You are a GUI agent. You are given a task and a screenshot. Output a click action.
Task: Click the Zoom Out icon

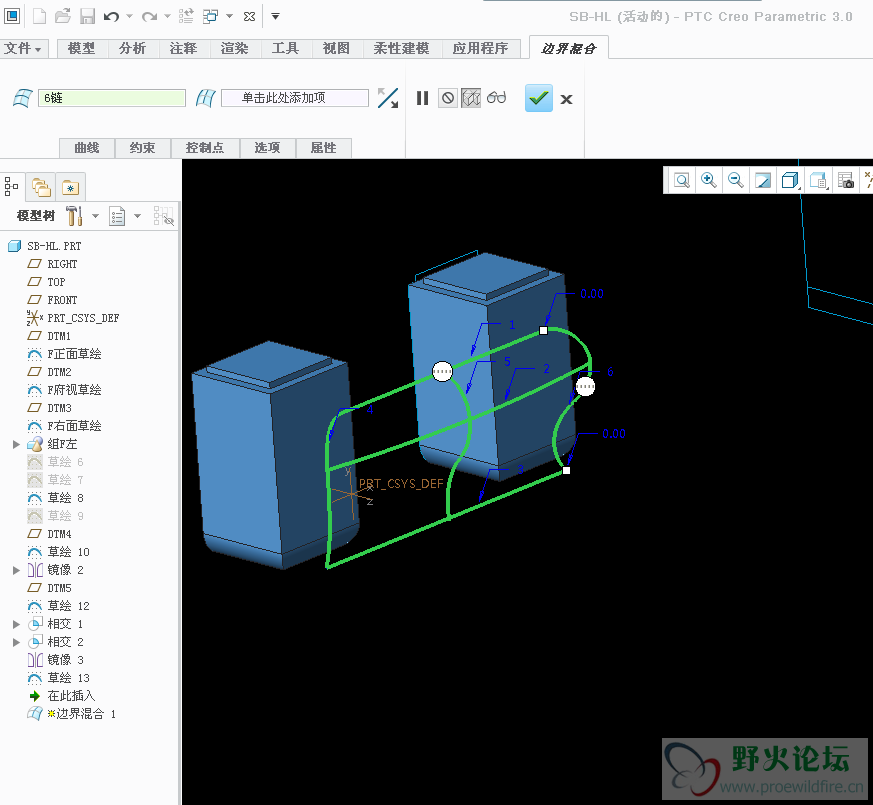click(x=736, y=180)
